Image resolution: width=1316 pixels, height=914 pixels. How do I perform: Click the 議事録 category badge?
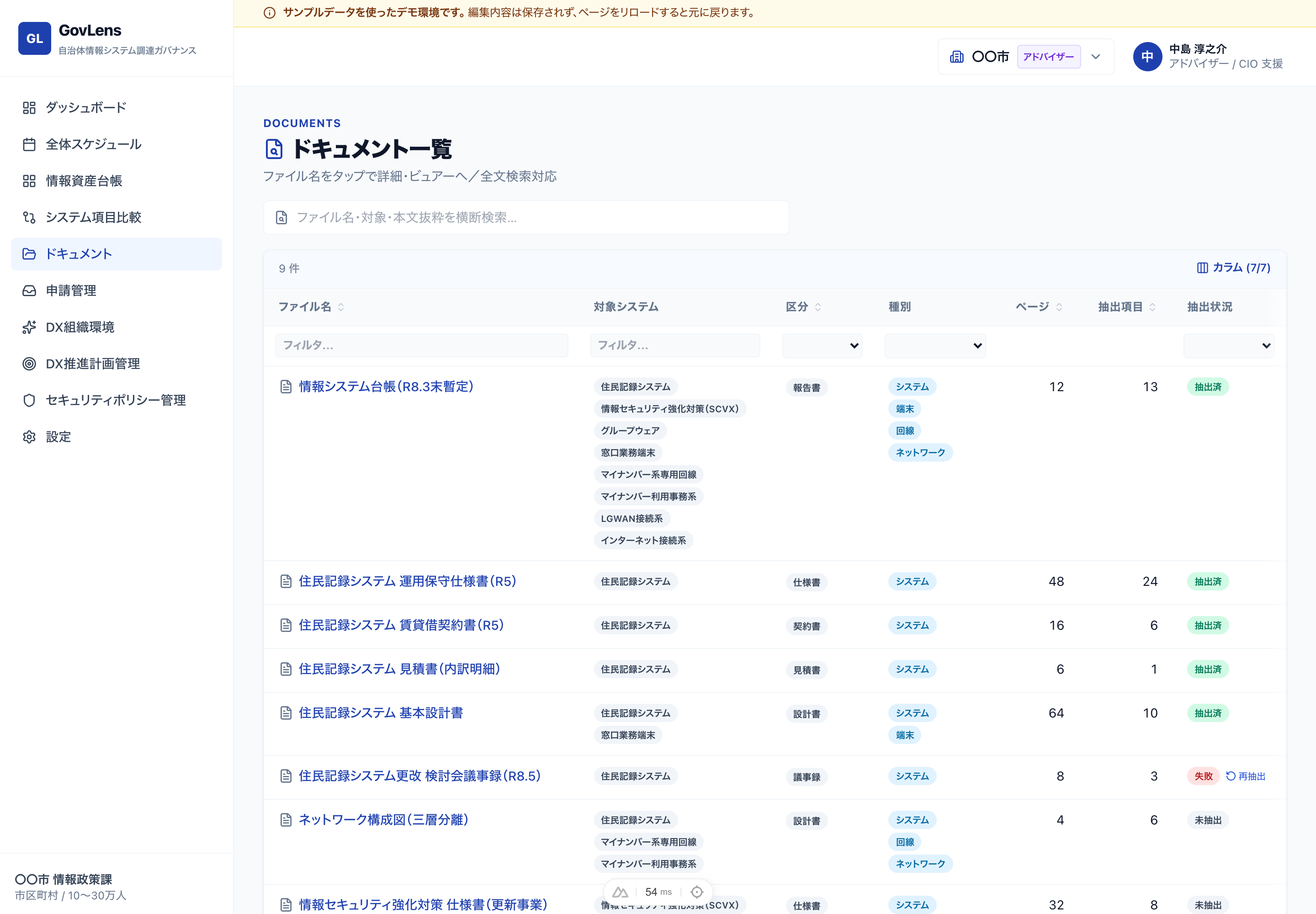pyautogui.click(x=807, y=777)
